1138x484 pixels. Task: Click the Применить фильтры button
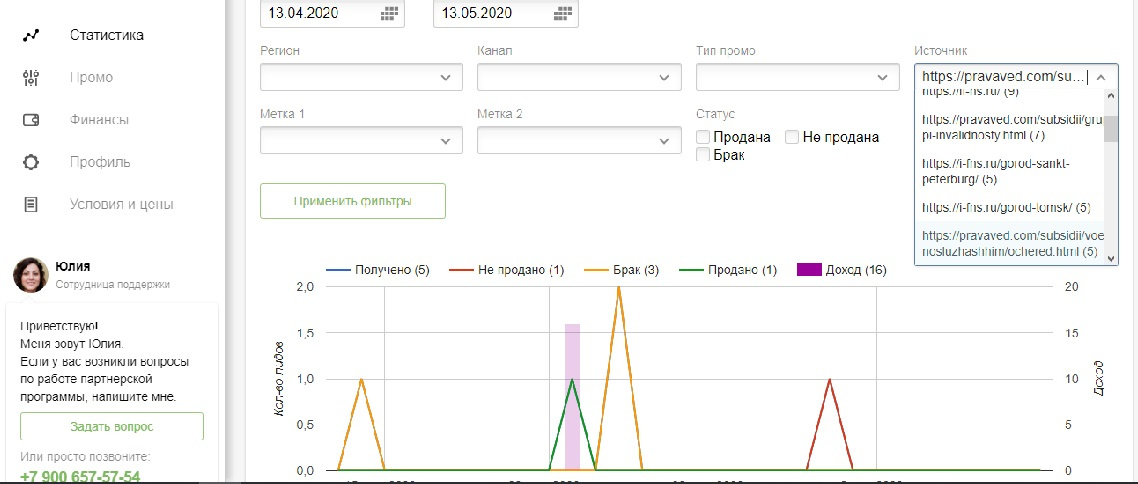(x=353, y=201)
